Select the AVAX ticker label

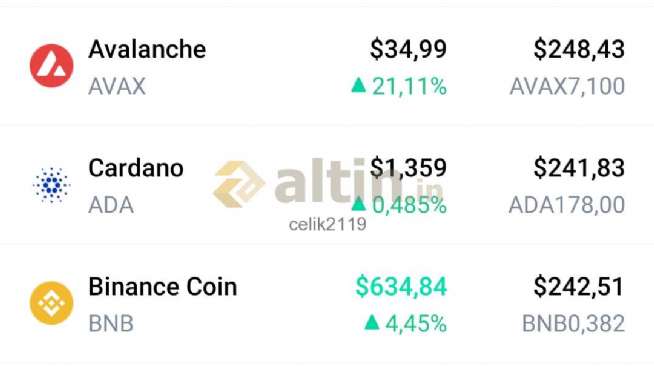coord(117,86)
